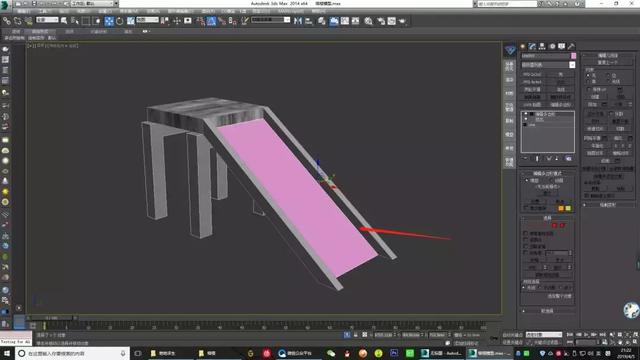
Task: Open the Select by Name dialog
Action: point(75,20)
